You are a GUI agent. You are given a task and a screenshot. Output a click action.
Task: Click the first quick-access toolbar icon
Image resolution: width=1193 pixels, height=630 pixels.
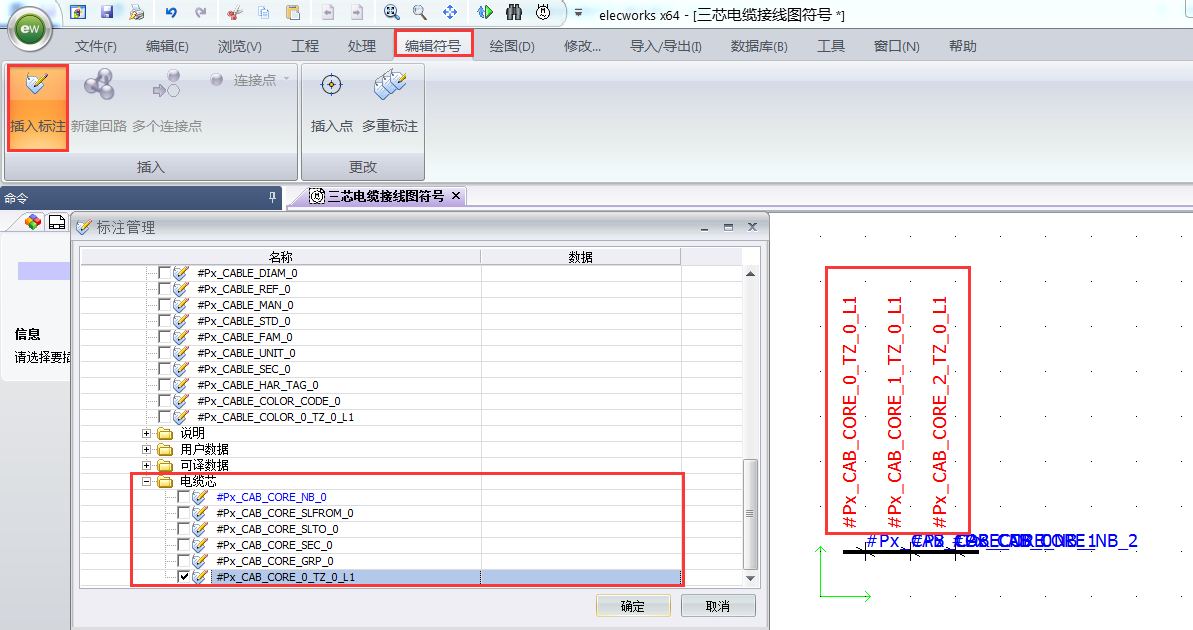tap(77, 12)
